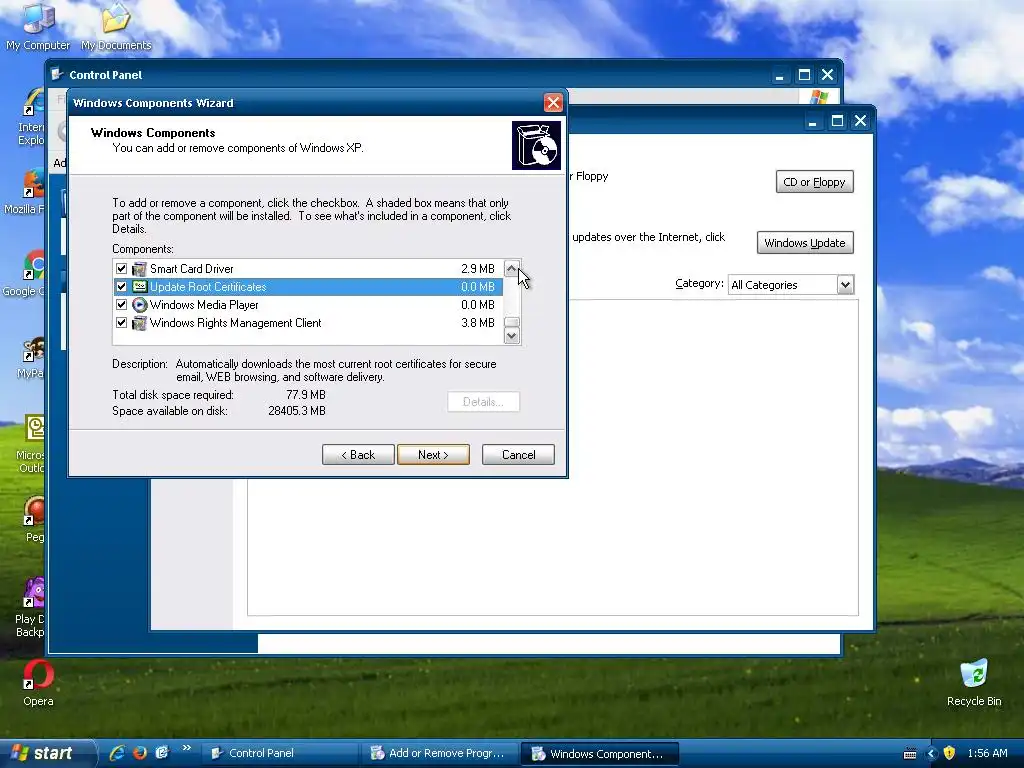Switch to Control Panel taskbar button
The height and width of the screenshot is (768, 1024).
281,753
